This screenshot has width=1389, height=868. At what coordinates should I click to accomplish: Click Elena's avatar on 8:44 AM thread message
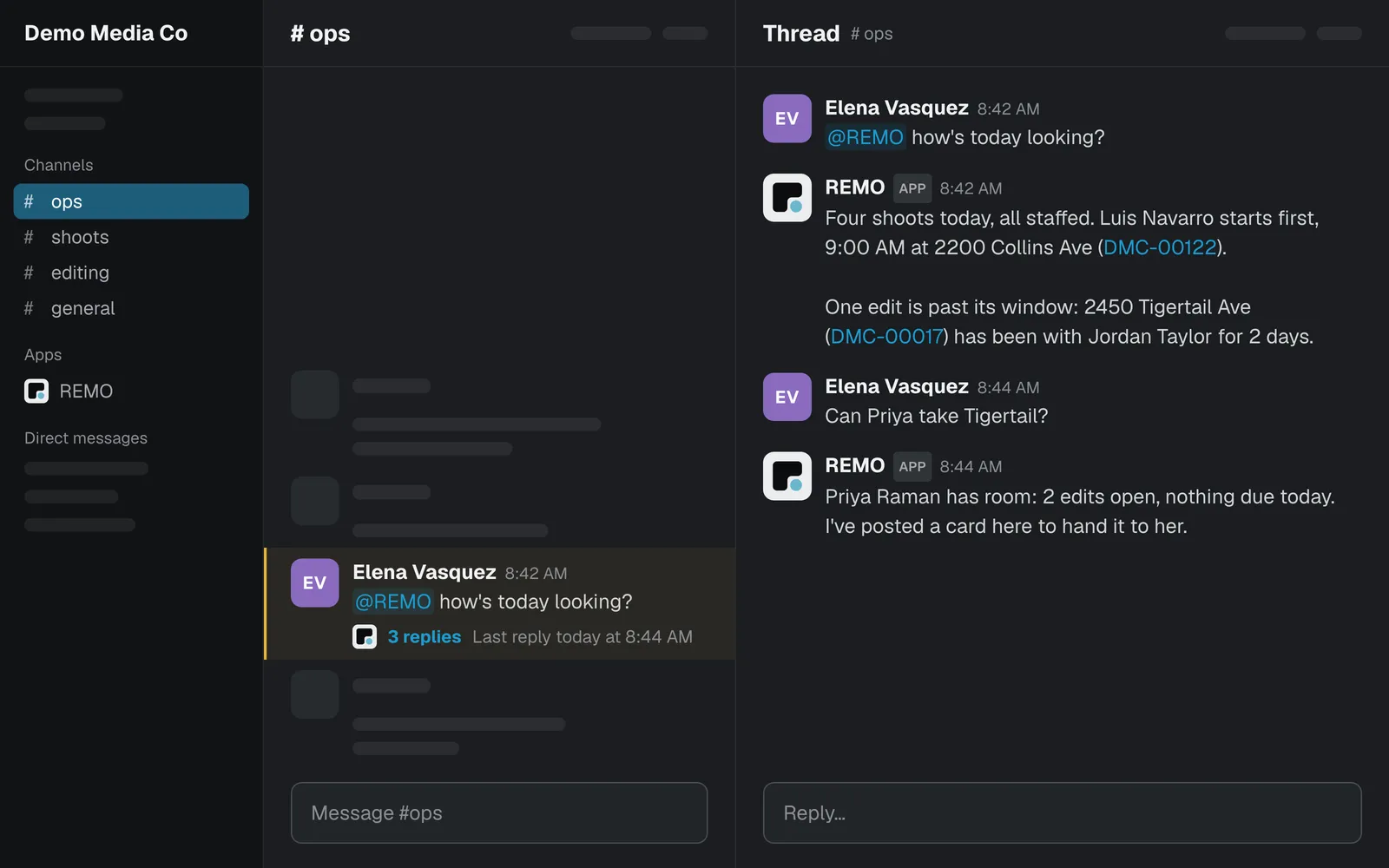pyautogui.click(x=787, y=397)
